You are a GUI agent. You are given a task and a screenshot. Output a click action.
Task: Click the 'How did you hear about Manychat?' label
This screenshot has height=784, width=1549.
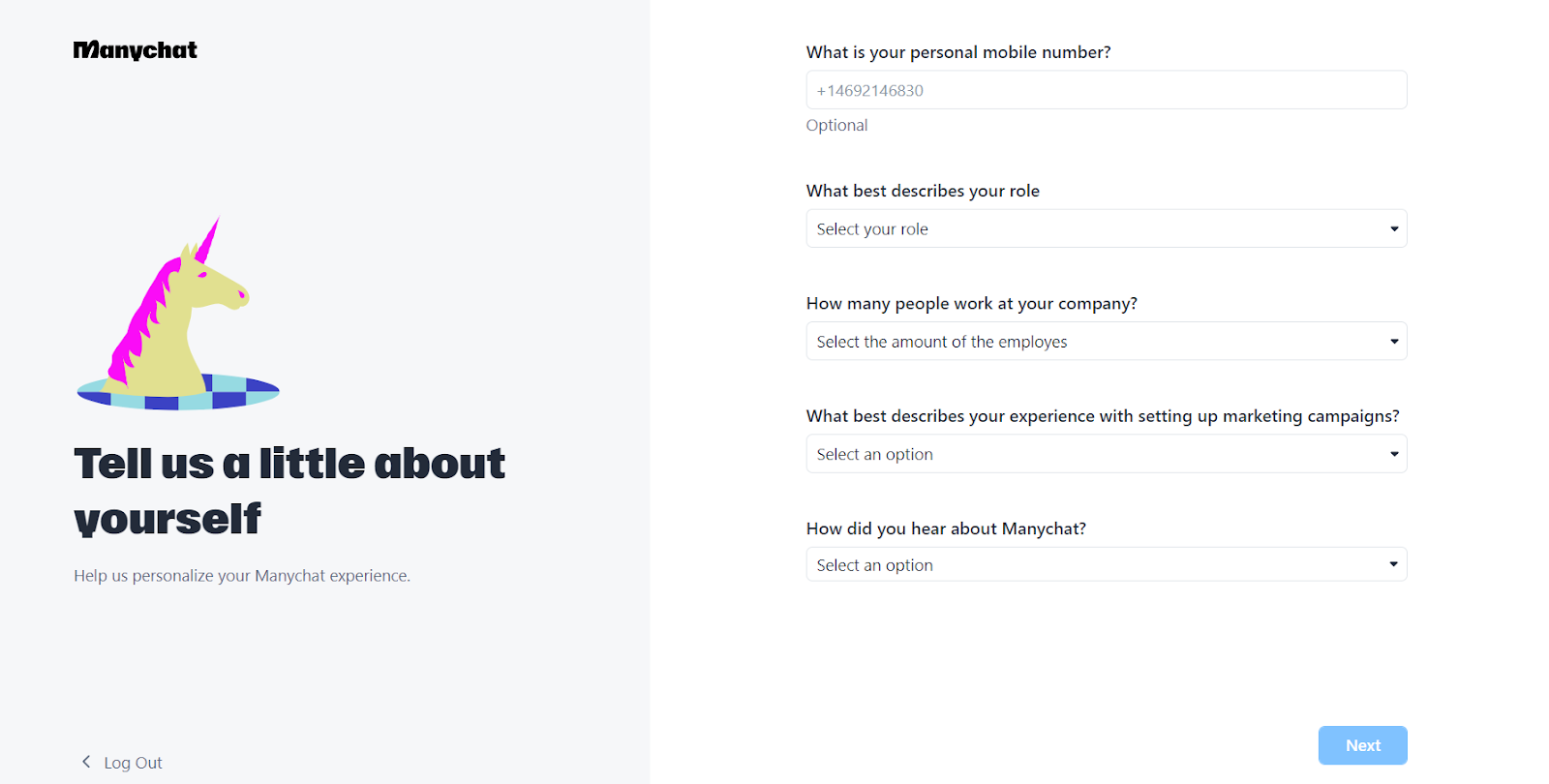(946, 528)
